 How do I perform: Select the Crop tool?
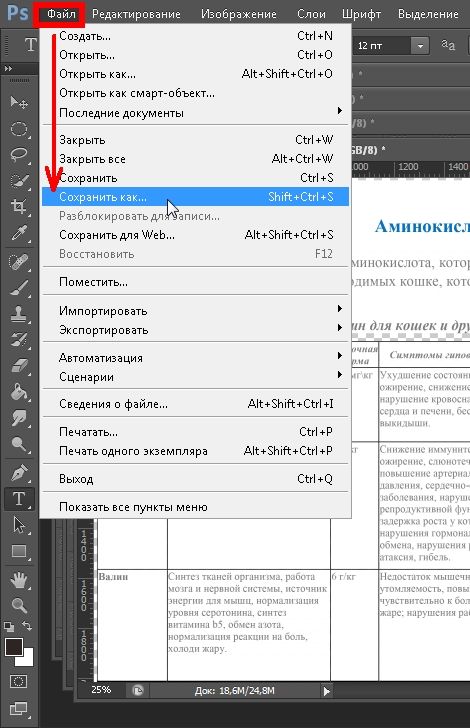[19, 206]
